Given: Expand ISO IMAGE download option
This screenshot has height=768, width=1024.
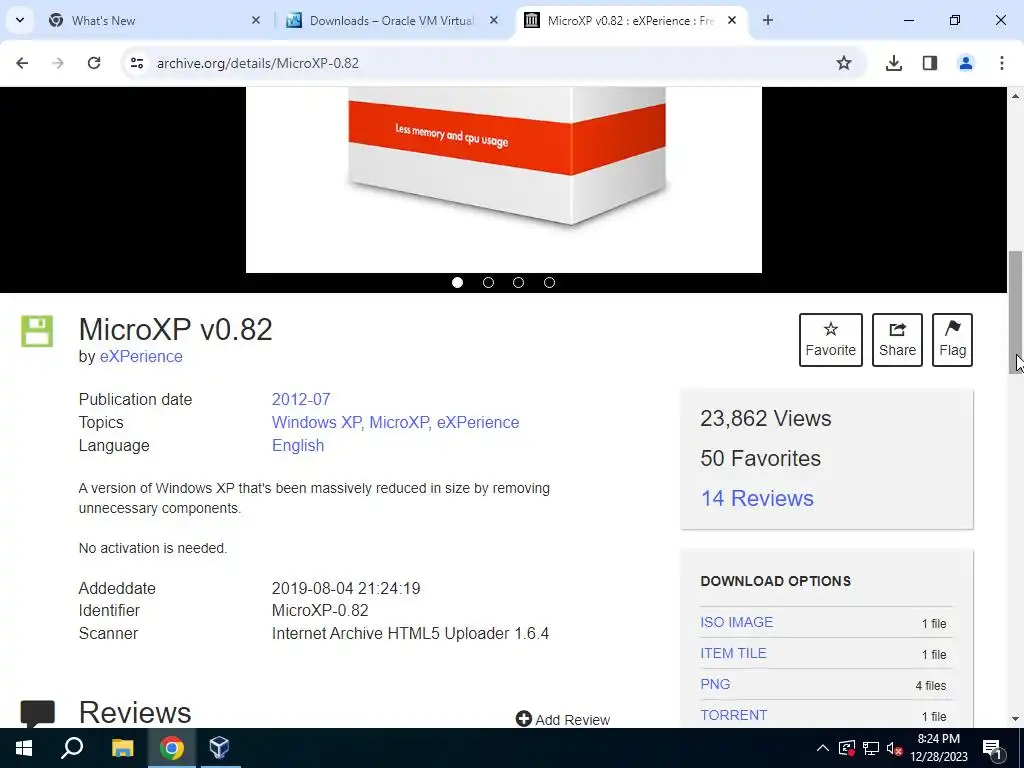Looking at the screenshot, I should [x=737, y=622].
